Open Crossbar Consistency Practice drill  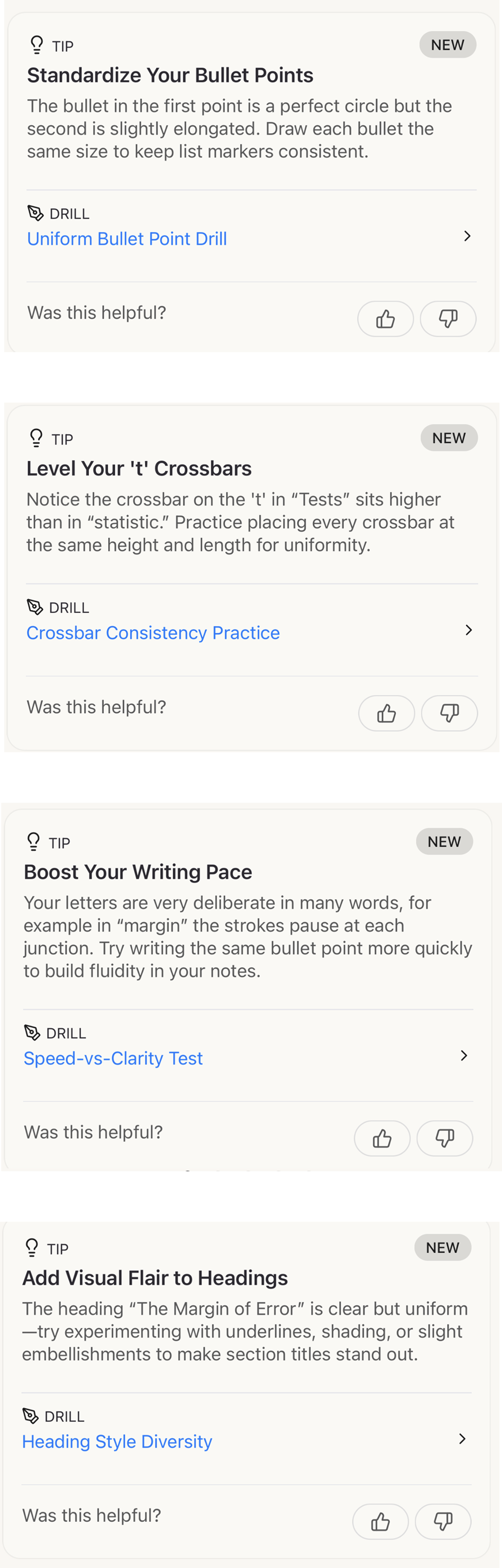(x=153, y=632)
